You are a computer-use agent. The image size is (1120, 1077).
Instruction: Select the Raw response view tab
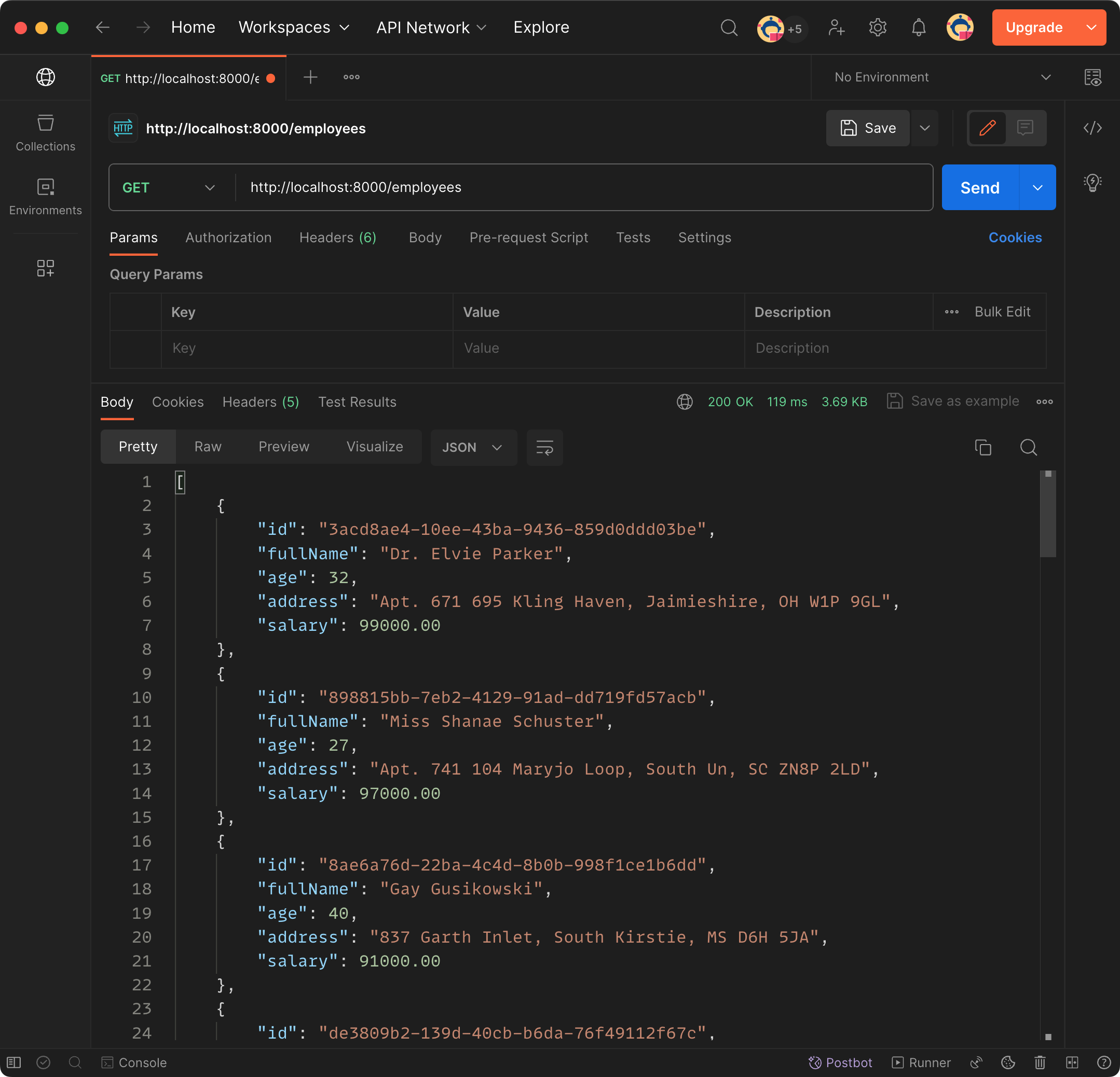(208, 447)
